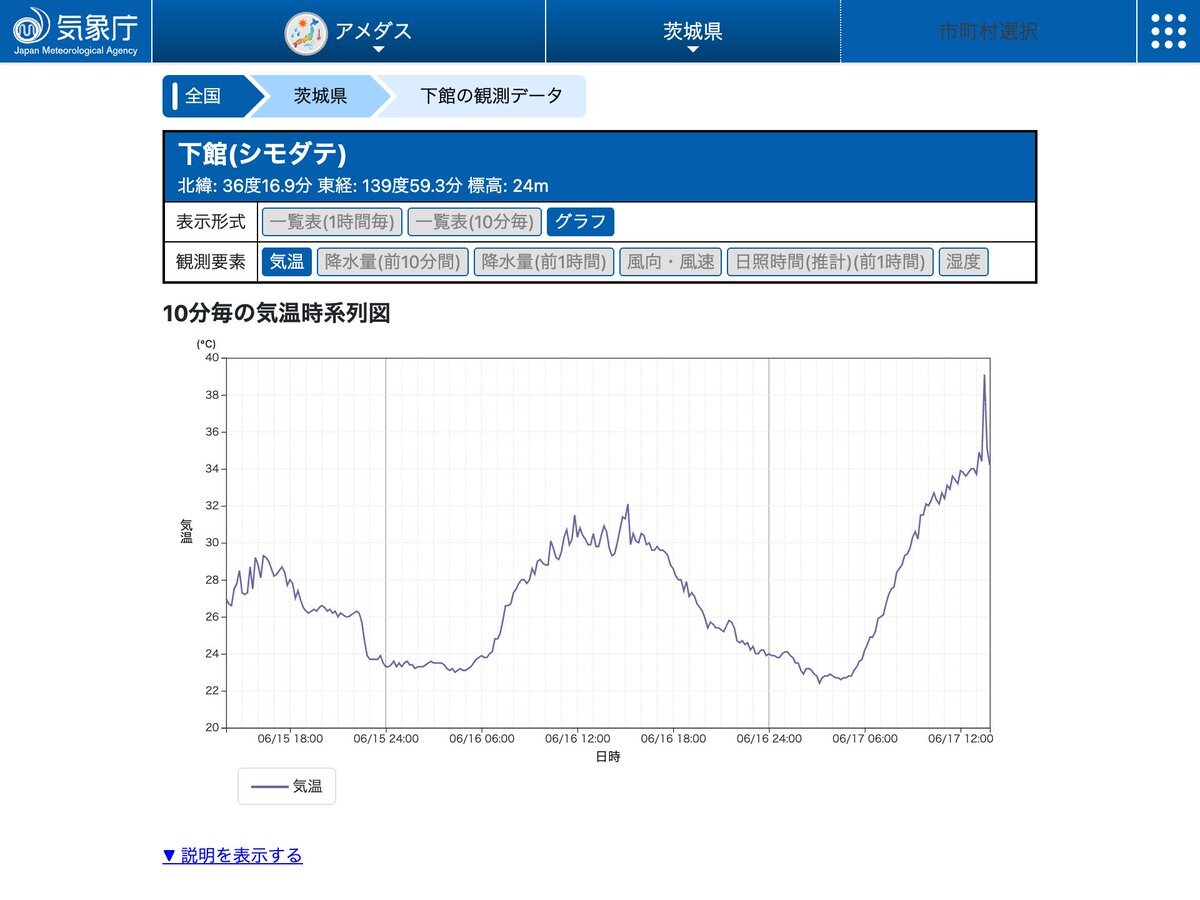The width and height of the screenshot is (1200, 900).
Task: Open the nine-dot grid menu
Action: click(x=1168, y=31)
